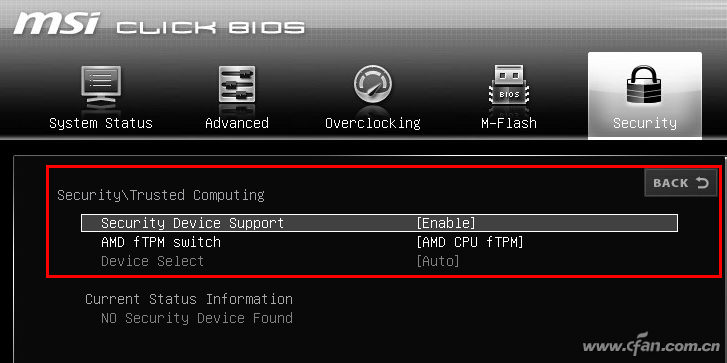Open Device Select Auto value dropdown
This screenshot has width=727, height=363.
pyautogui.click(x=438, y=261)
